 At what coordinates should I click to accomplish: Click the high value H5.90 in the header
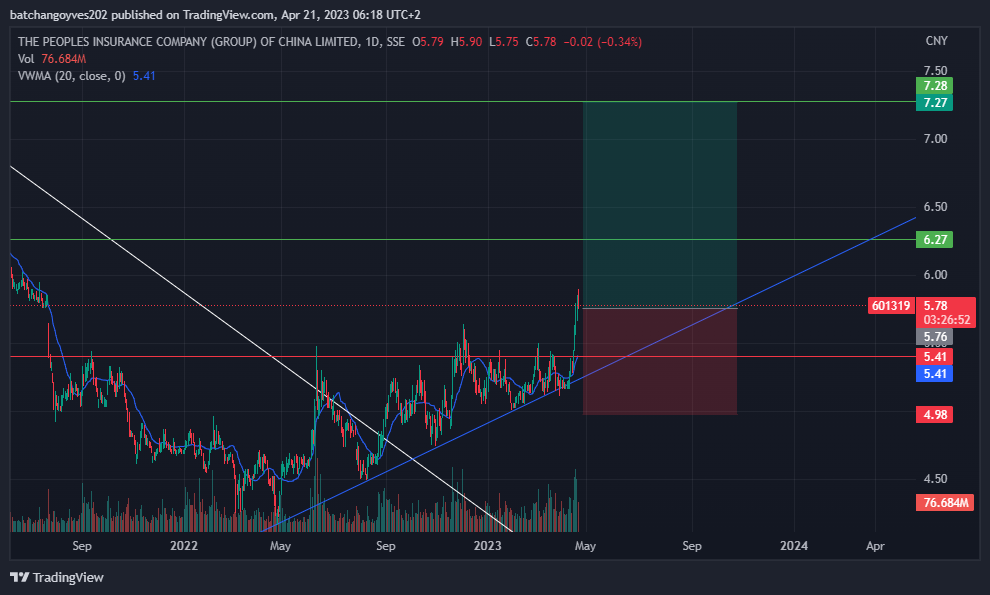pyautogui.click(x=466, y=42)
